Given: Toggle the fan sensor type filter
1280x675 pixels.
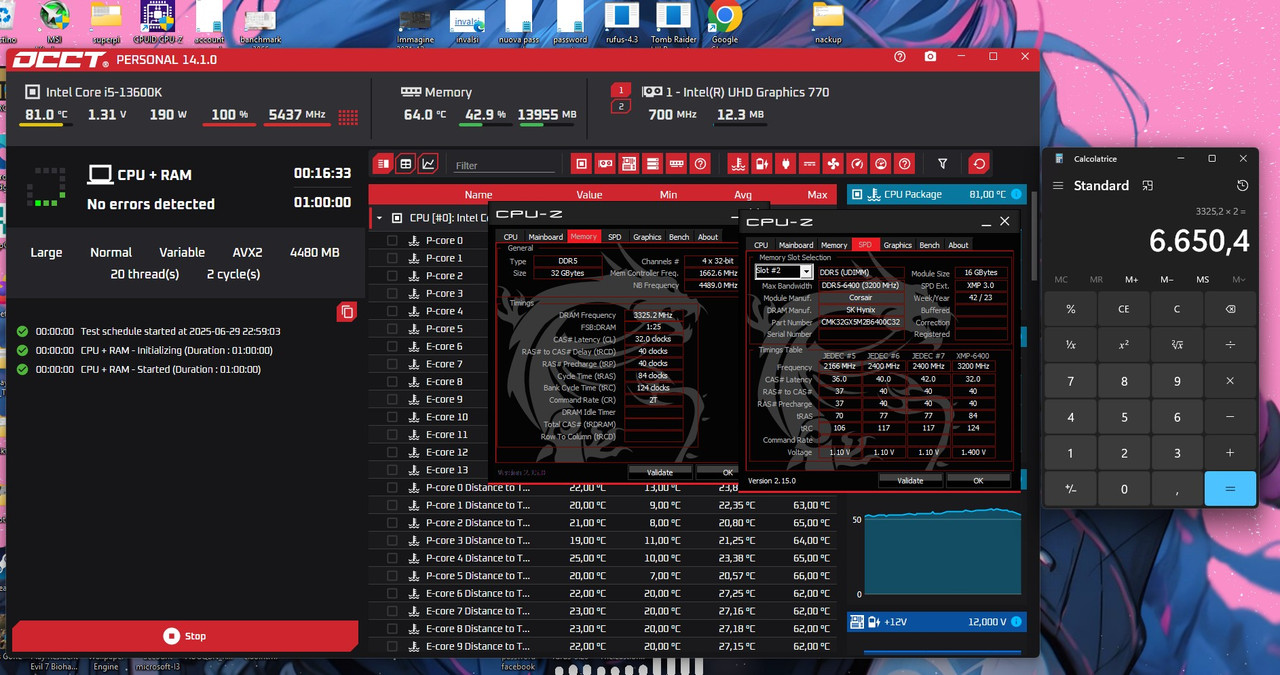Looking at the screenshot, I should point(834,164).
